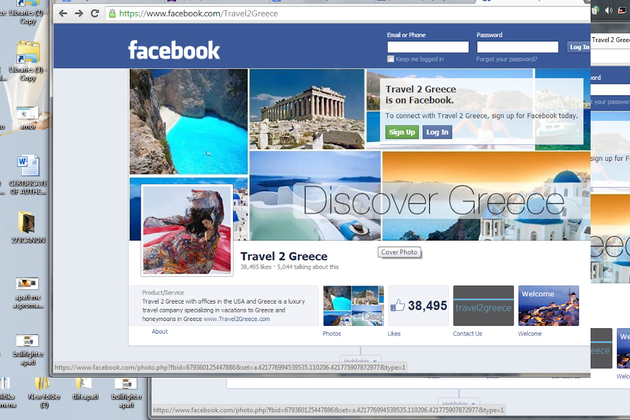
Task: Click the thumbs-up Likes tile showing 38,495
Action: [418, 305]
